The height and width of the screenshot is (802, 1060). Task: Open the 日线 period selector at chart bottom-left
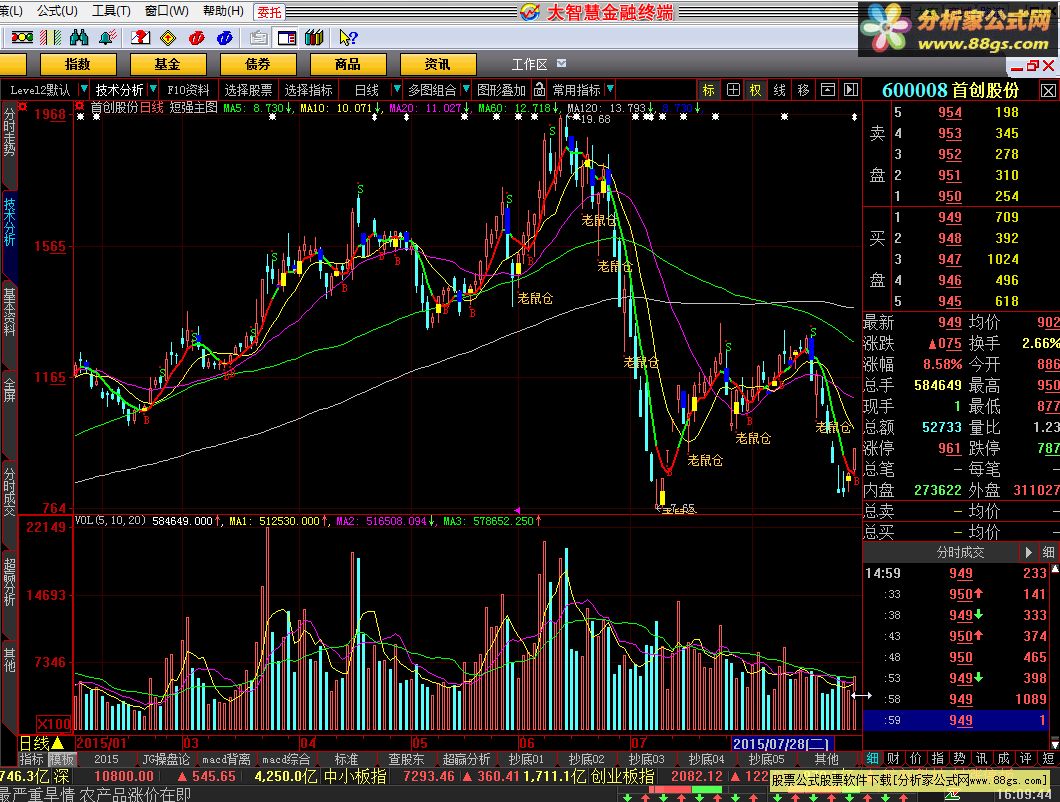click(x=42, y=743)
